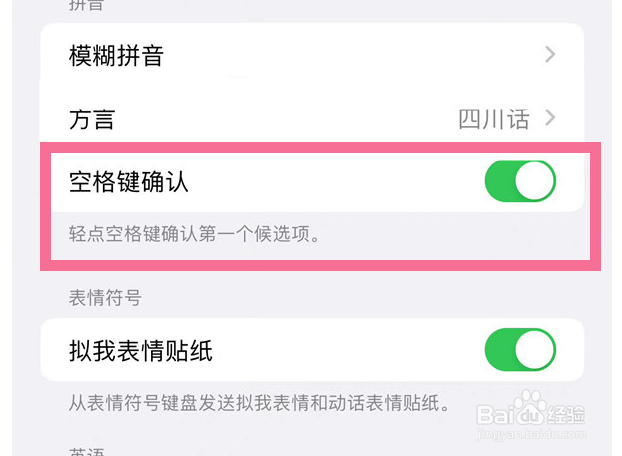The image size is (622, 456).
Task: Click the 空格键确认 label text
Action: point(129,182)
